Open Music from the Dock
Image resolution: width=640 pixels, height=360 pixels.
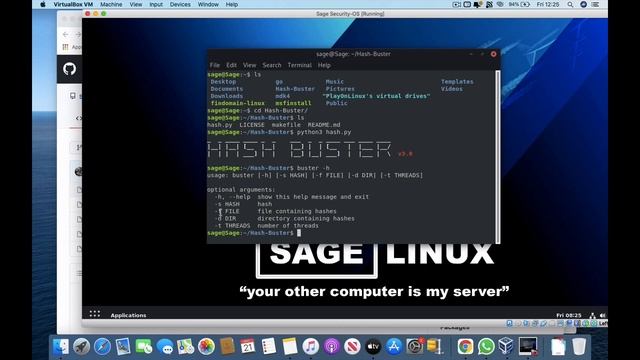[x=311, y=347]
